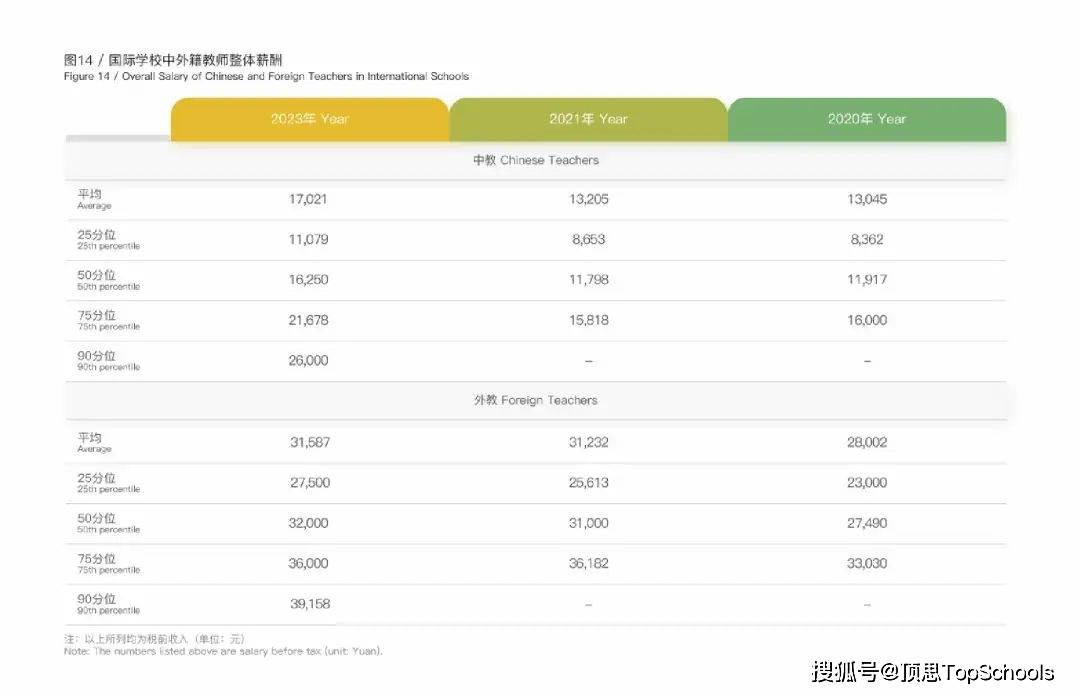The height and width of the screenshot is (695, 1080).
Task: Click the Chinese Teachers 75分位 row label
Action: point(108,320)
